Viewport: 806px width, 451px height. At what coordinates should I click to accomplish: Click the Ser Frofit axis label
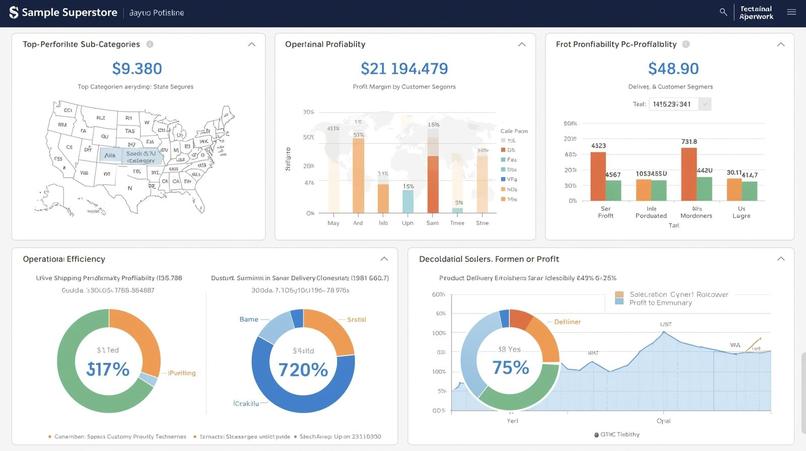606,212
